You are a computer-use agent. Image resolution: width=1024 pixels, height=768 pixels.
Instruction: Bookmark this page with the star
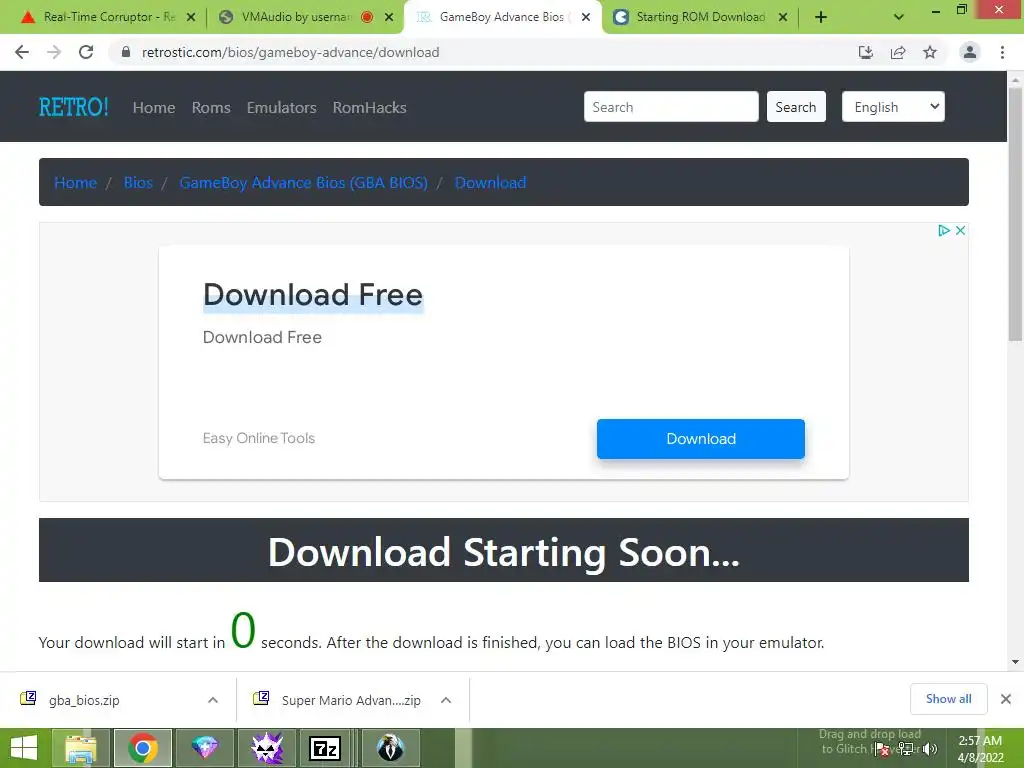point(930,52)
